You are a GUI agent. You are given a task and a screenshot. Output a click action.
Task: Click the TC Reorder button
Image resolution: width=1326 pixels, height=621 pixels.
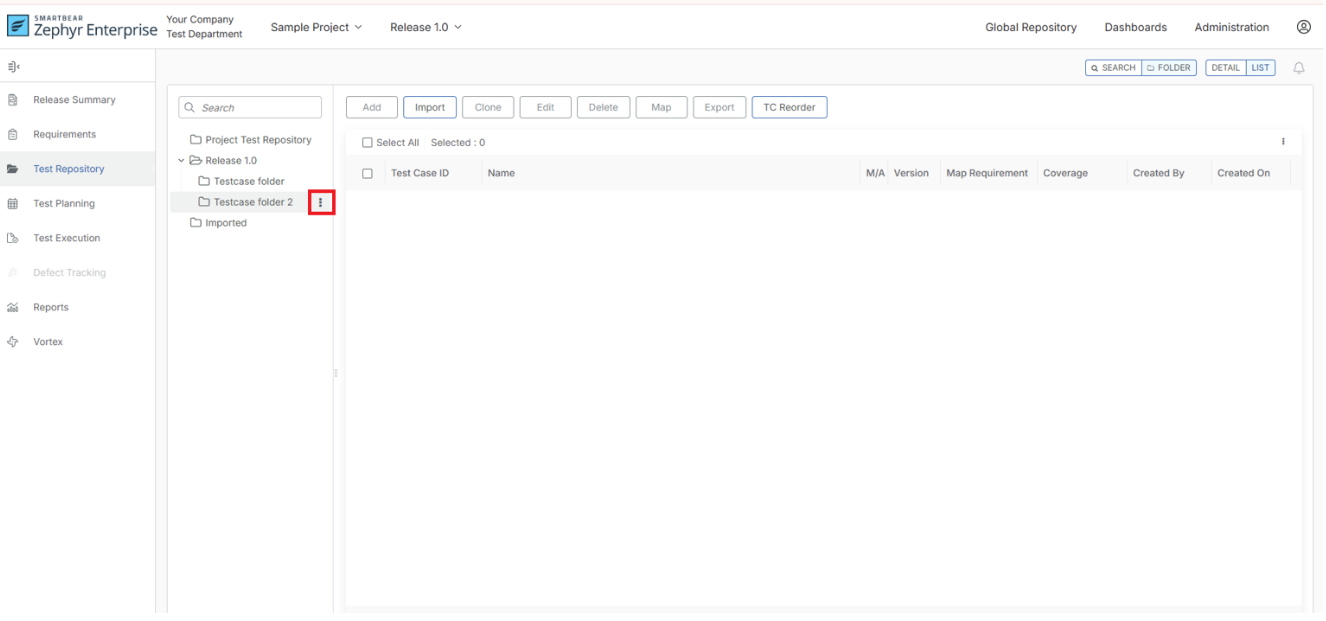(789, 108)
